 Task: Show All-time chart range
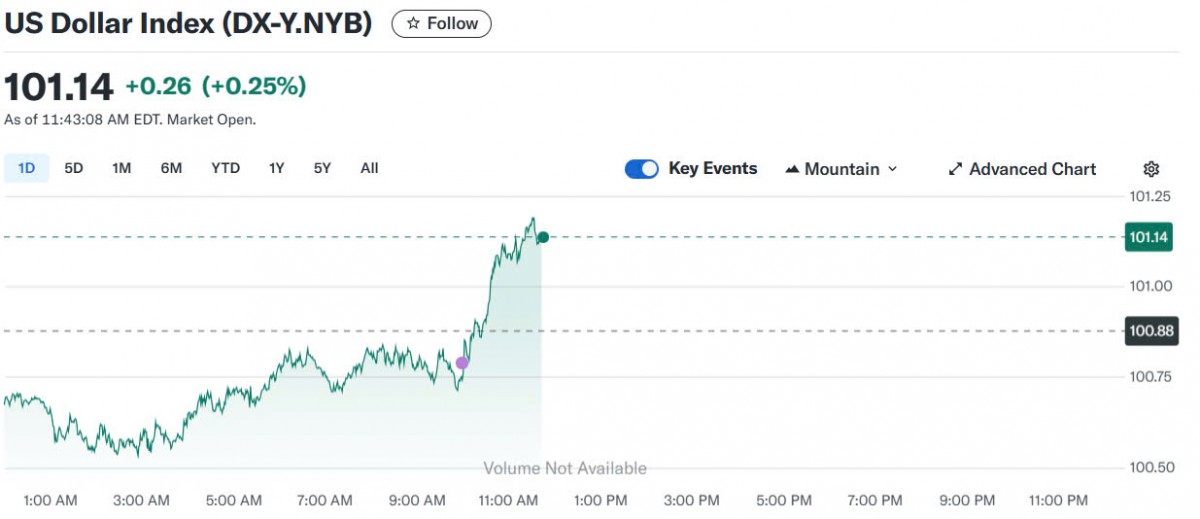pos(369,168)
